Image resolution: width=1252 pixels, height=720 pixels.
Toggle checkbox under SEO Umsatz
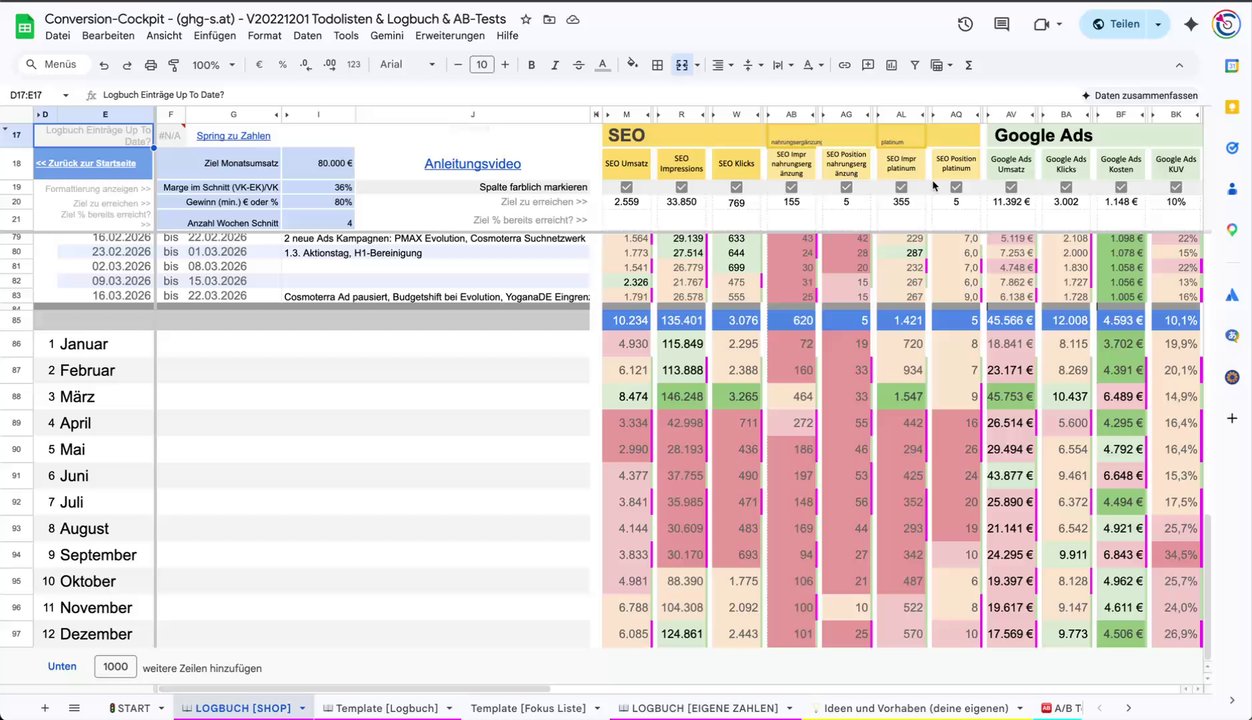626,187
